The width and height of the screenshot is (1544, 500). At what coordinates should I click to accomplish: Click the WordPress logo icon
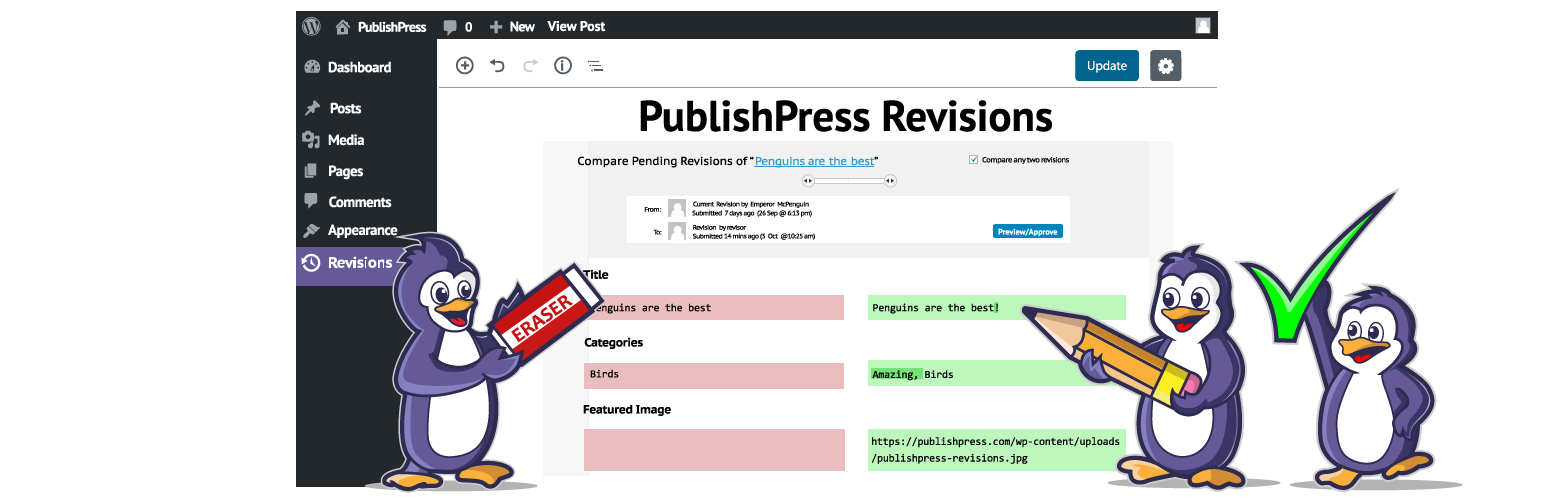(x=311, y=26)
